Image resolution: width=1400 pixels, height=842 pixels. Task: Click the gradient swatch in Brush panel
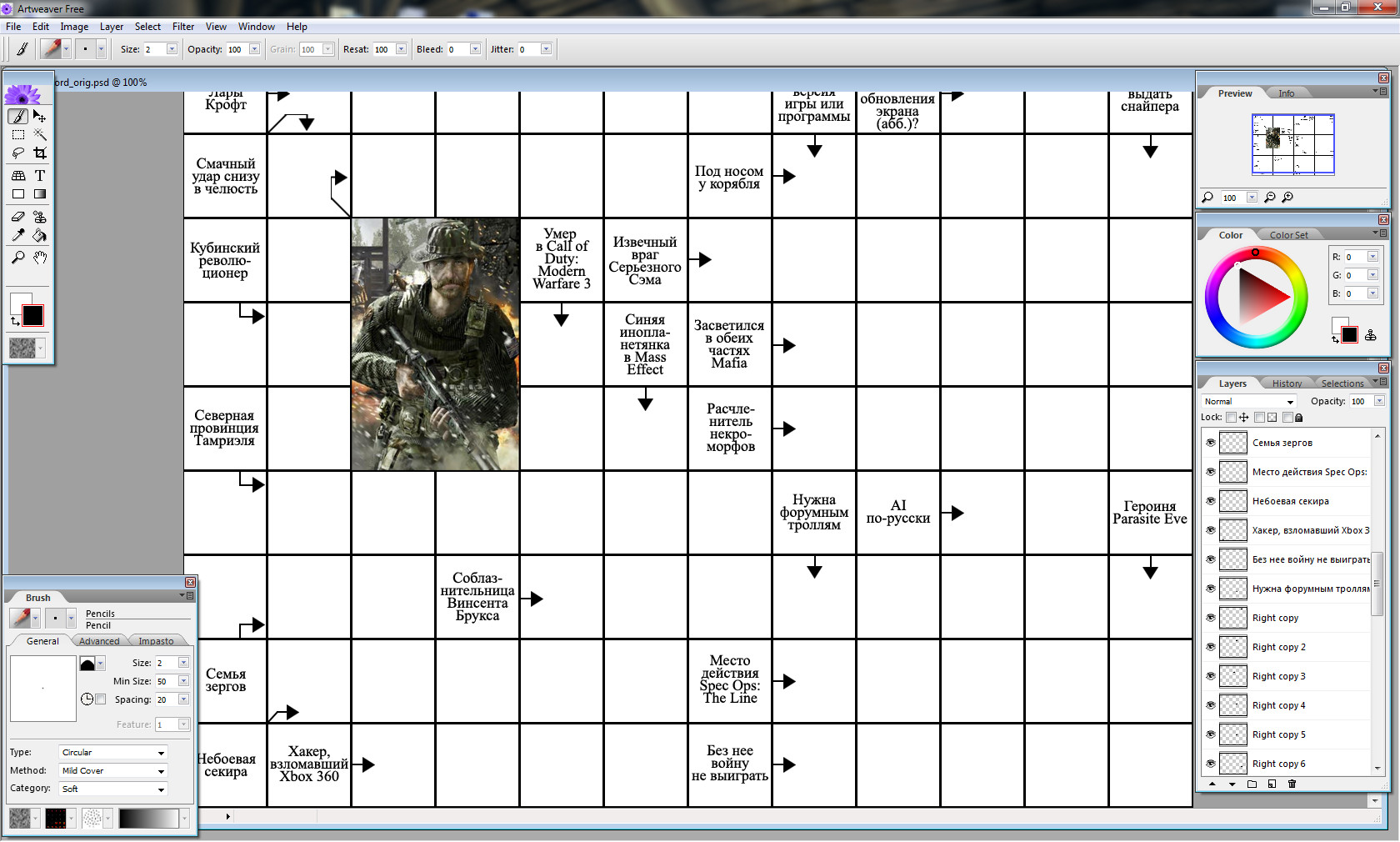(148, 819)
